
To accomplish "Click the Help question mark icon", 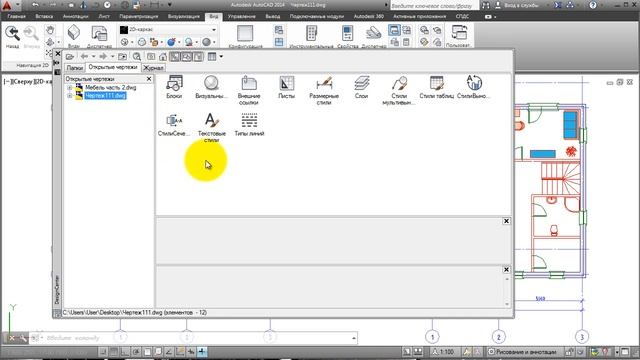I will pyautogui.click(x=593, y=5).
